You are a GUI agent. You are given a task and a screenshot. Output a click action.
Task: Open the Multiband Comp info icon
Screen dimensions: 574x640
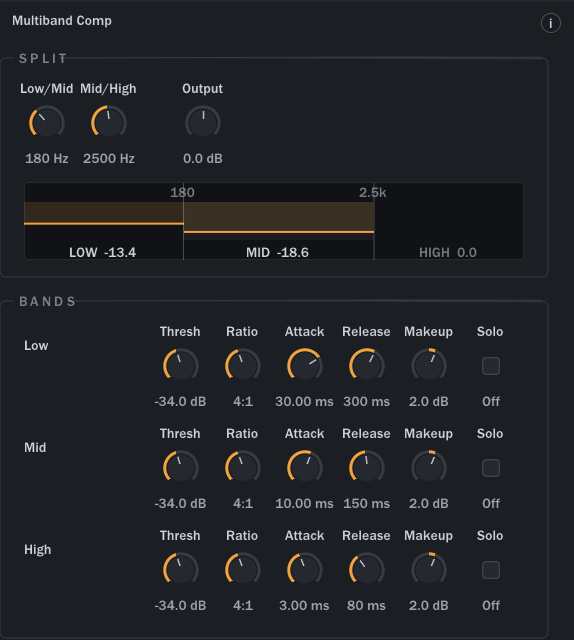[x=551, y=23]
